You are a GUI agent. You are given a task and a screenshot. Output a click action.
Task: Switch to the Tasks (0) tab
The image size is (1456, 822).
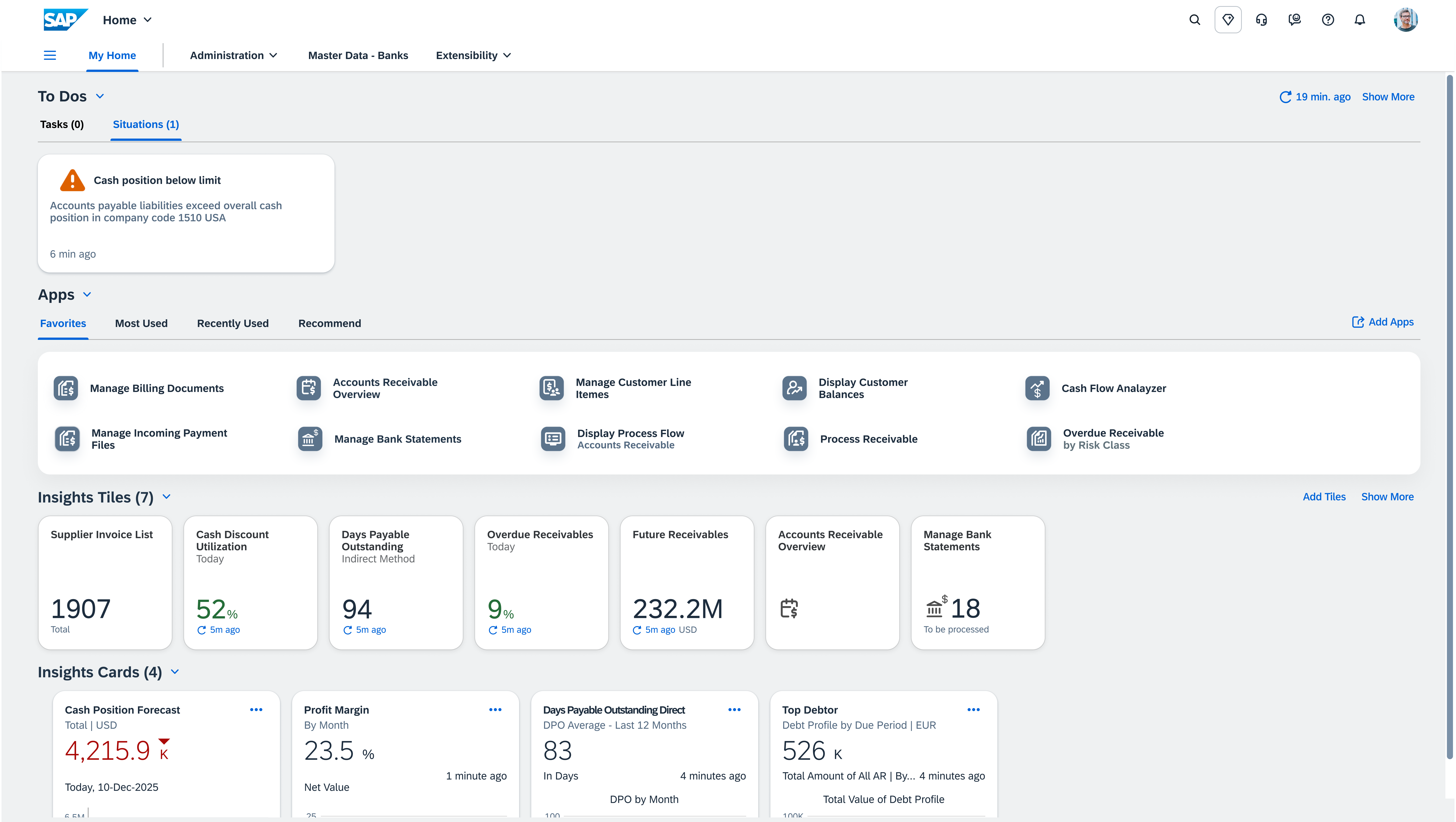point(62,124)
